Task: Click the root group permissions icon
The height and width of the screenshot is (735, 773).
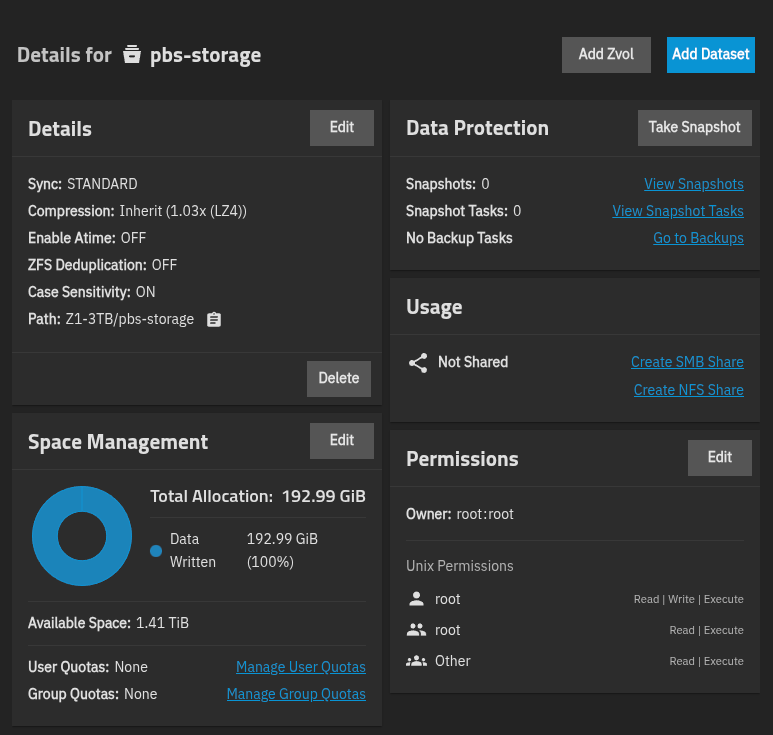Action: 417,630
